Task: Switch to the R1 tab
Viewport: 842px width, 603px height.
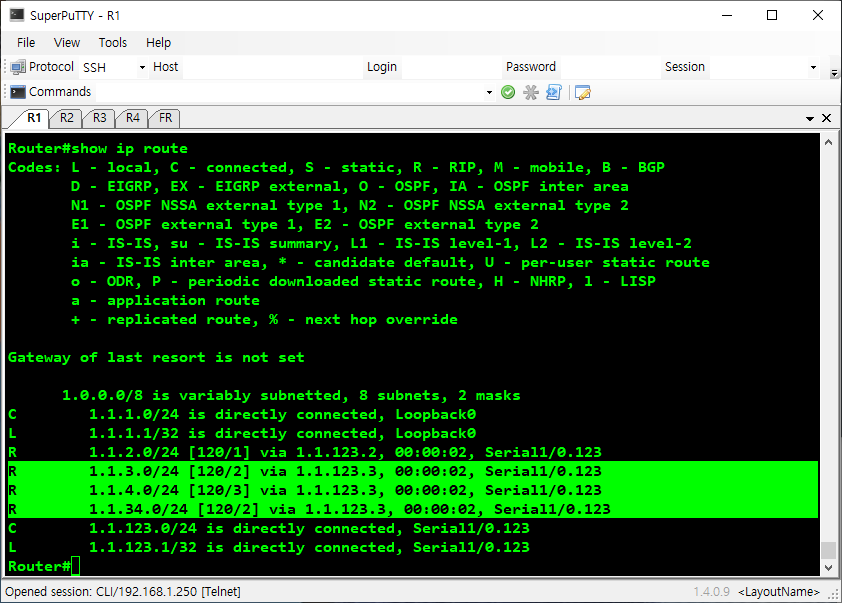Action: 34,118
